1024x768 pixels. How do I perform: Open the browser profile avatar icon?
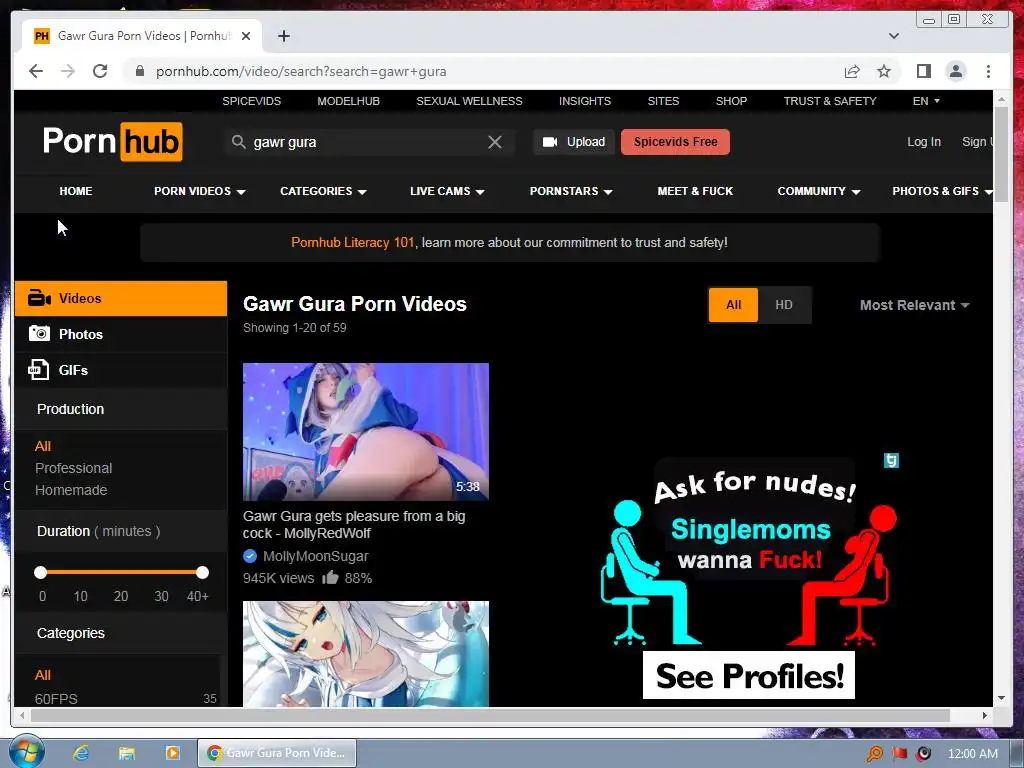[955, 71]
